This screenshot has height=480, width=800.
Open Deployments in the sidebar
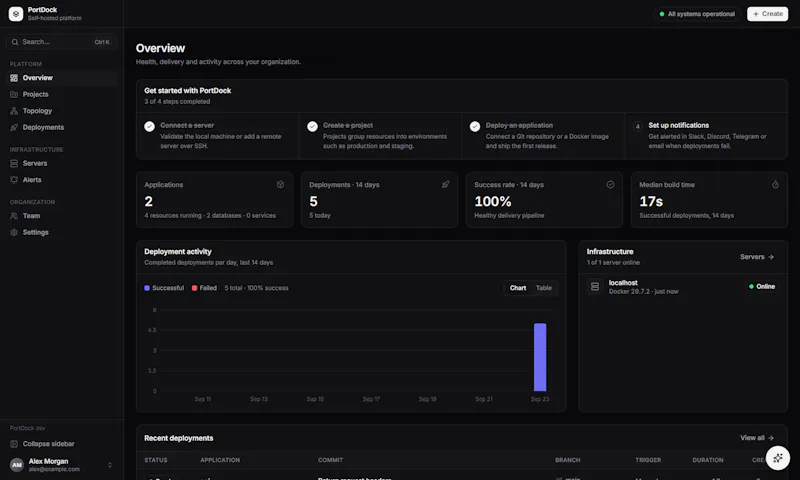click(61, 127)
